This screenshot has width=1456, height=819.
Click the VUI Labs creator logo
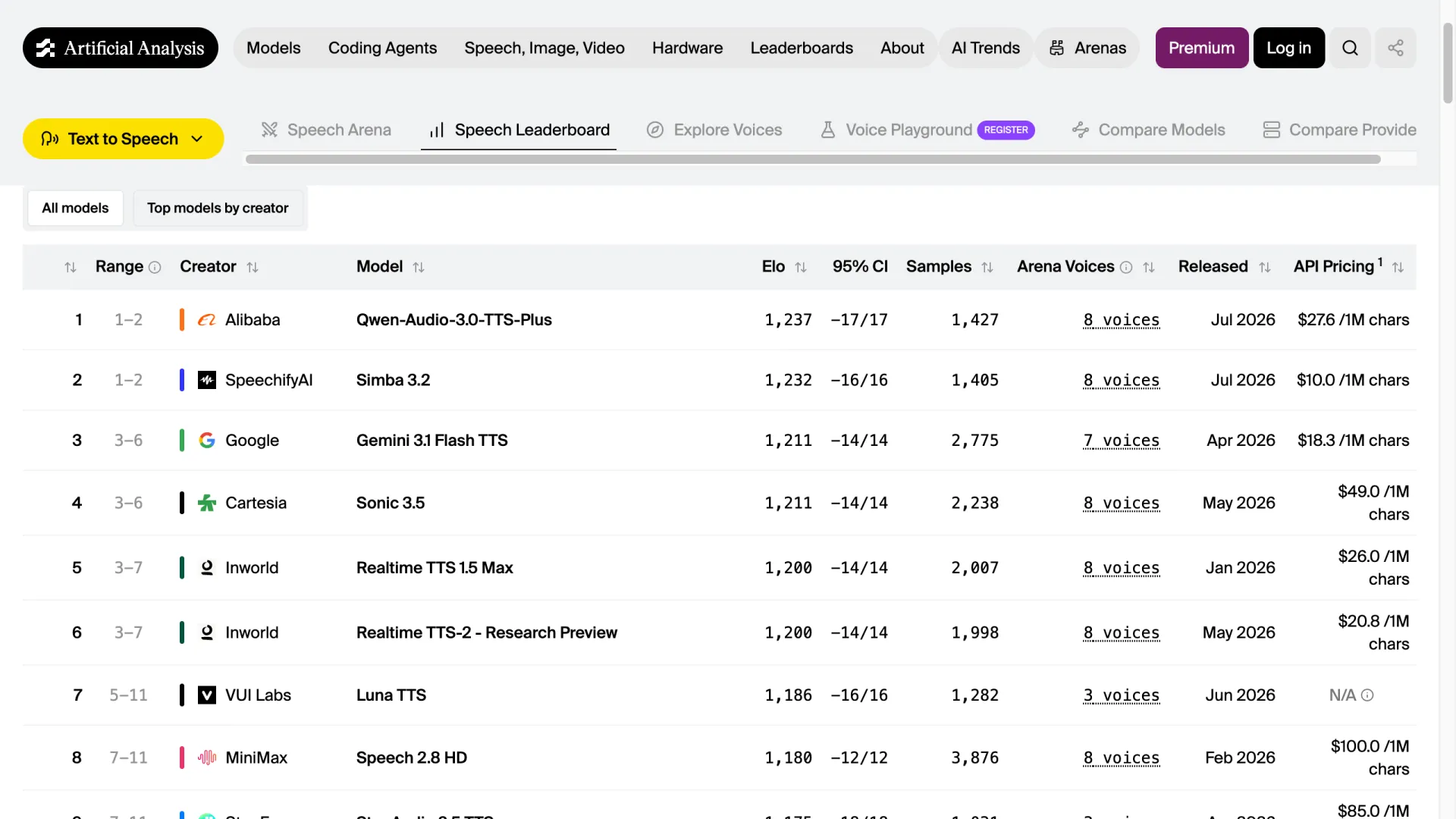click(207, 695)
